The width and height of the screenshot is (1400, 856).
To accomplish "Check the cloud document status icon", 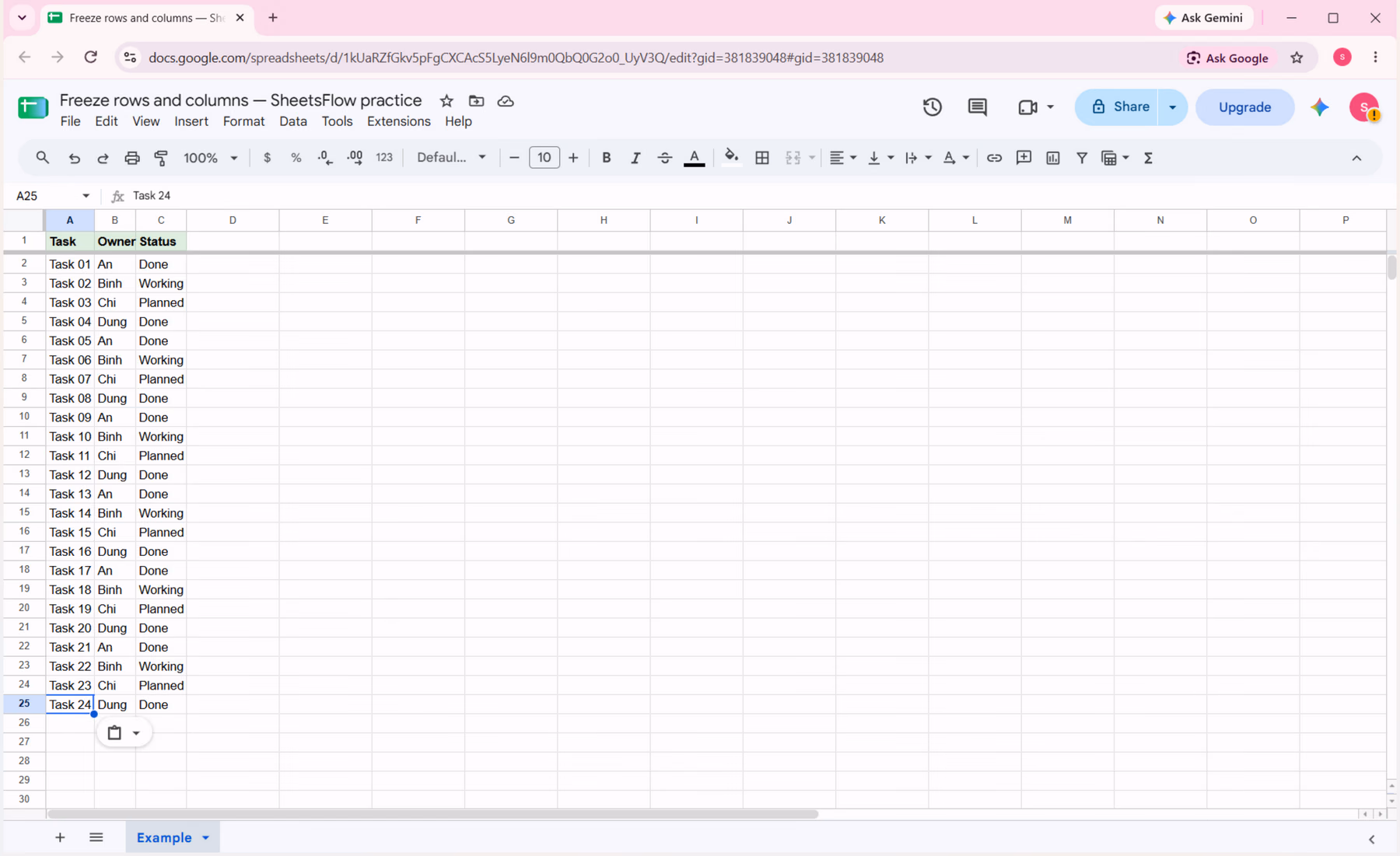I will point(506,101).
